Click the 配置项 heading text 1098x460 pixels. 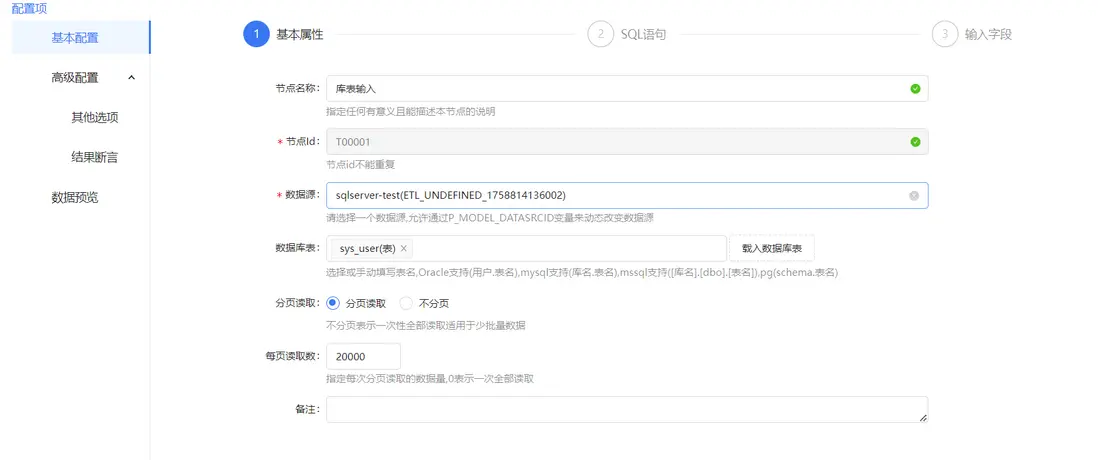point(29,7)
